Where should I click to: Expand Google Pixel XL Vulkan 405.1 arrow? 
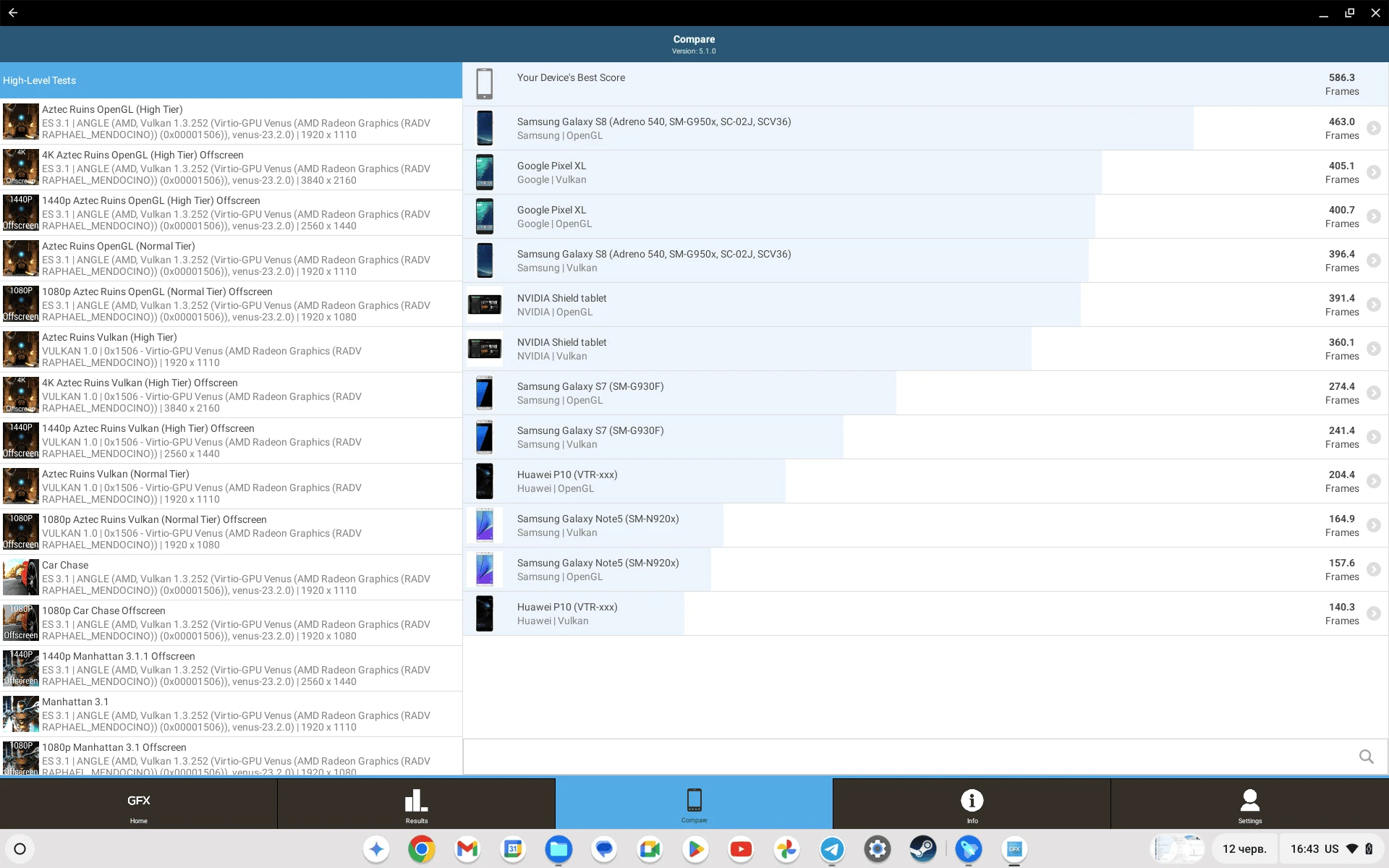(1373, 172)
